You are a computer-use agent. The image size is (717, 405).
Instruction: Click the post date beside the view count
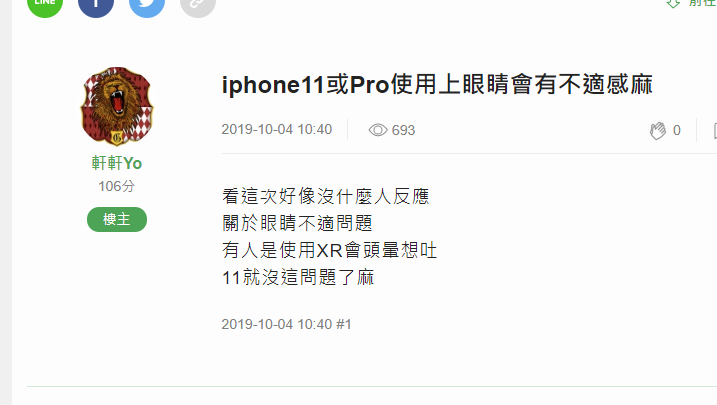click(277, 129)
